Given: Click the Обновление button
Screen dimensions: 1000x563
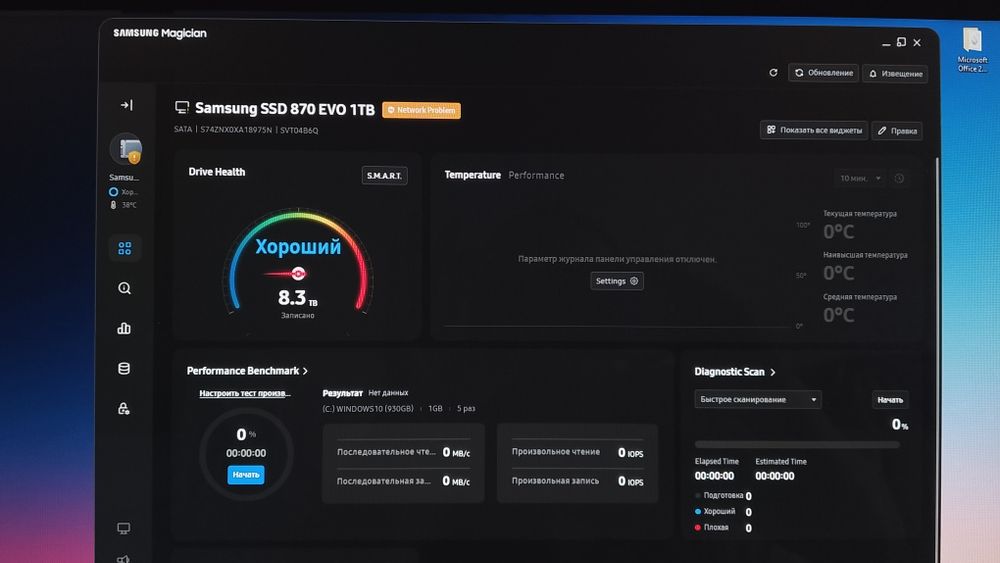Looking at the screenshot, I should pyautogui.click(x=823, y=73).
